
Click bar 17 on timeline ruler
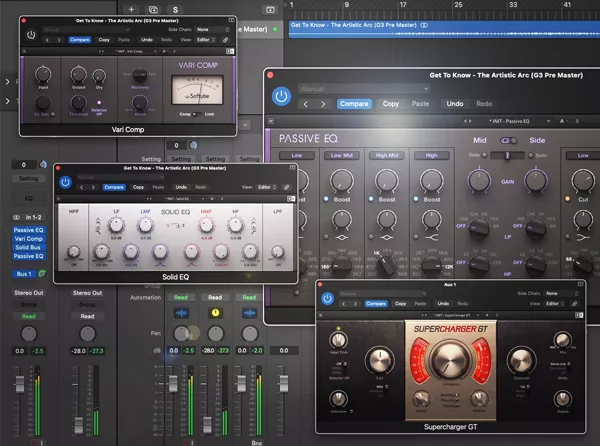point(403,5)
